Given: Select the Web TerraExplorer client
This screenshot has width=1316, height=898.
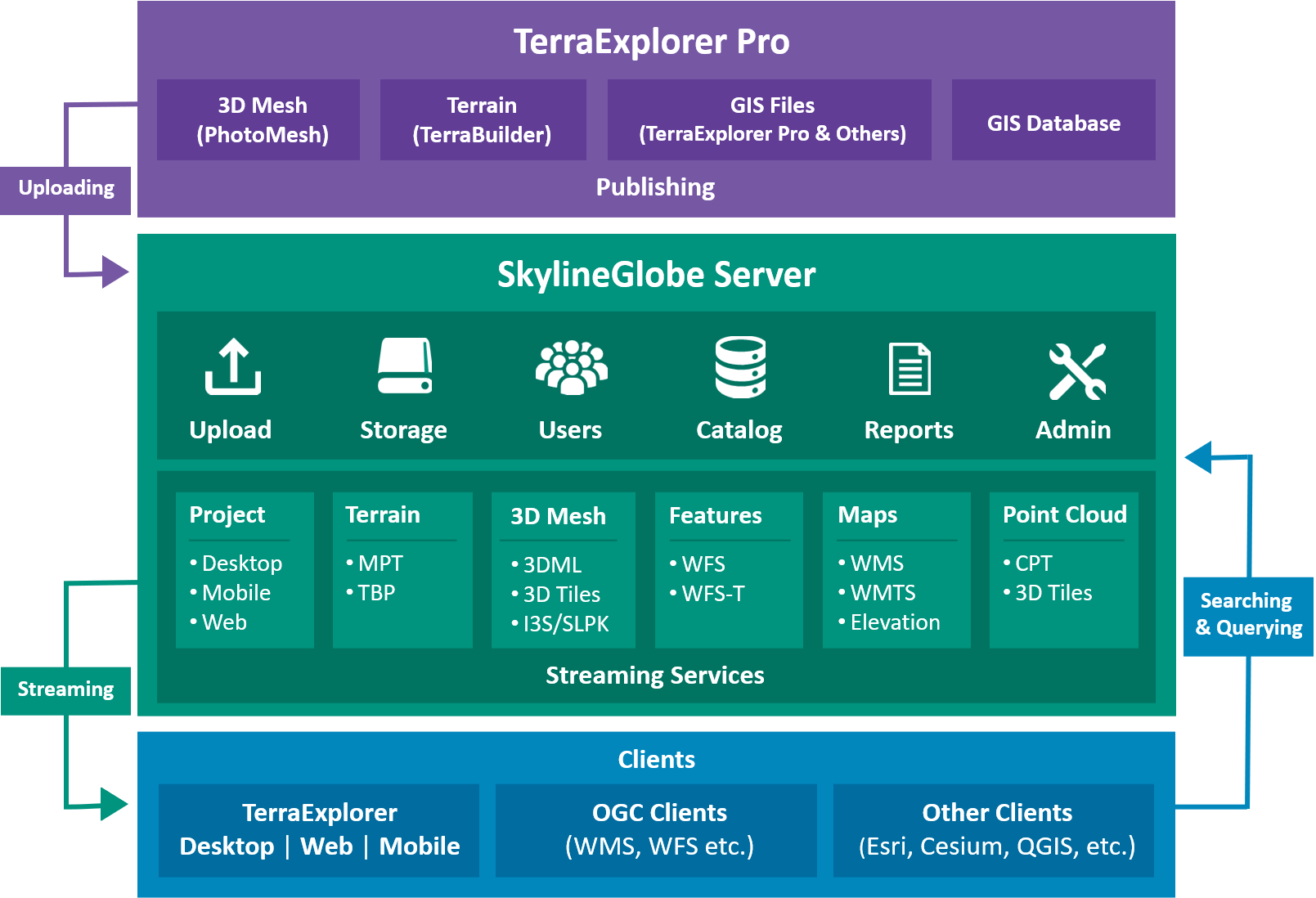Looking at the screenshot, I should click(x=326, y=846).
